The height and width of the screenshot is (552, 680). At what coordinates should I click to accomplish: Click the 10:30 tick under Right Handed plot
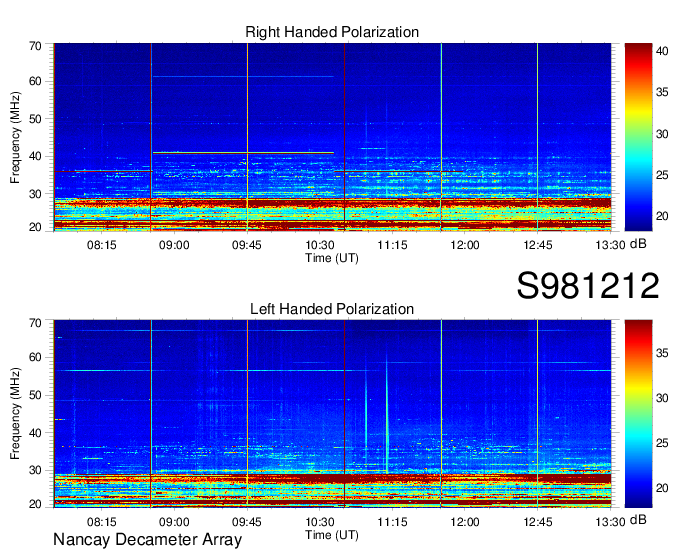320,245
